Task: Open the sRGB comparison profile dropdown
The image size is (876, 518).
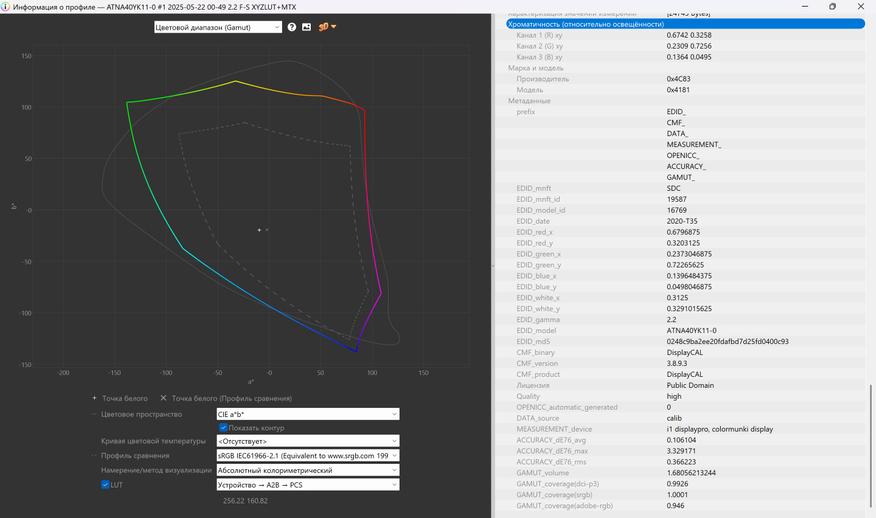Action: click(307, 456)
